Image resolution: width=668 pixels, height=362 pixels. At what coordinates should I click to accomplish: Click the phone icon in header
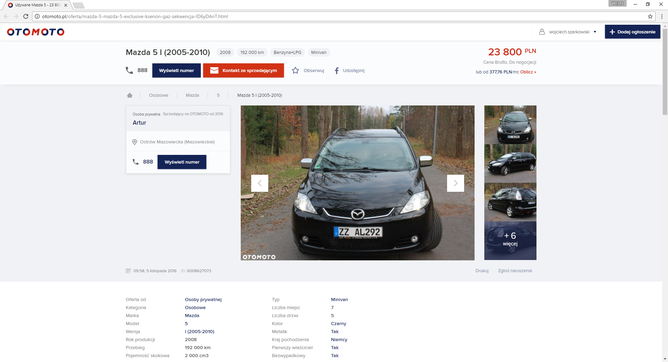coord(129,70)
